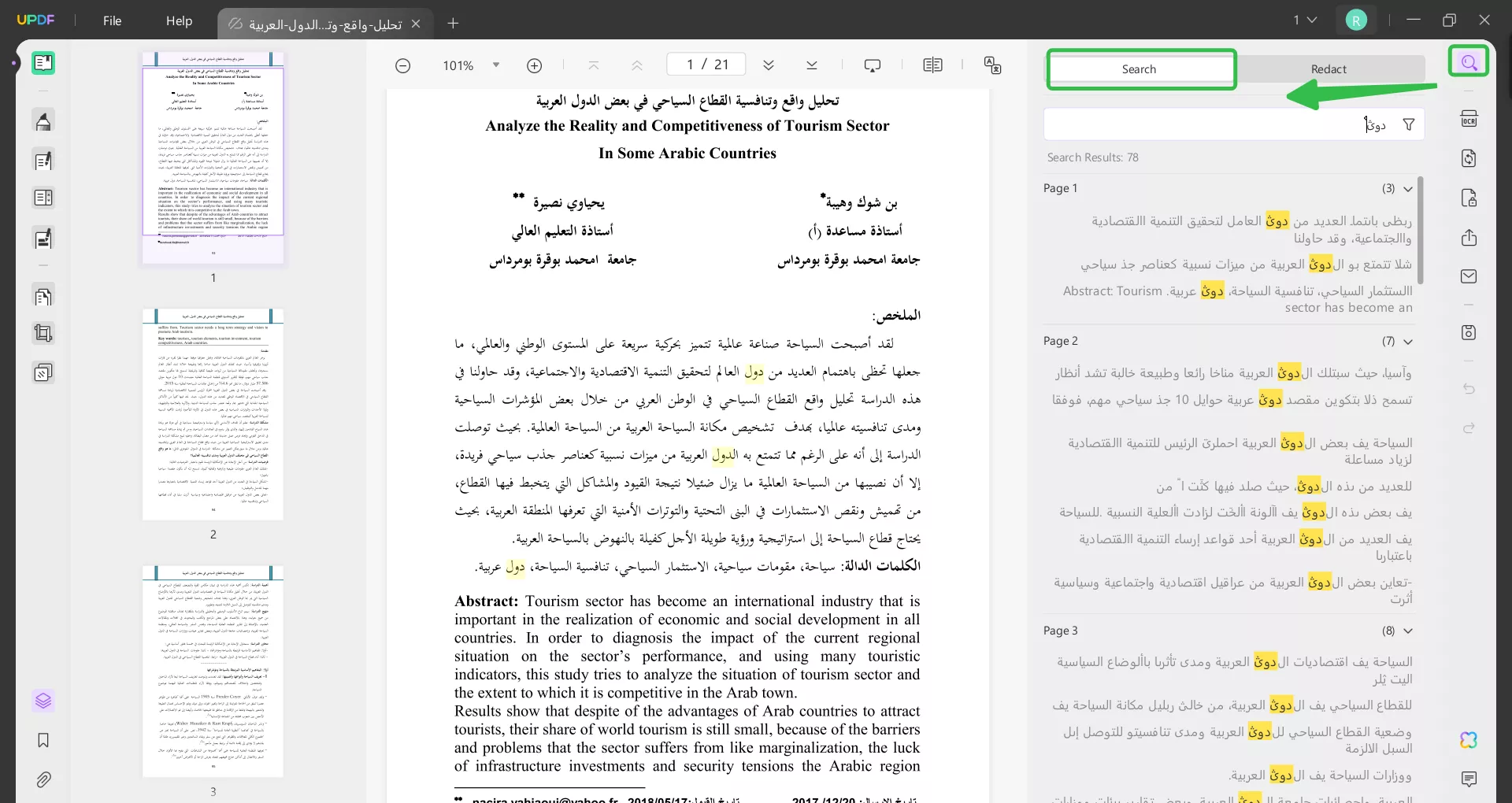Enter presentation mode
Image resolution: width=1512 pixels, height=803 pixels.
[x=873, y=65]
